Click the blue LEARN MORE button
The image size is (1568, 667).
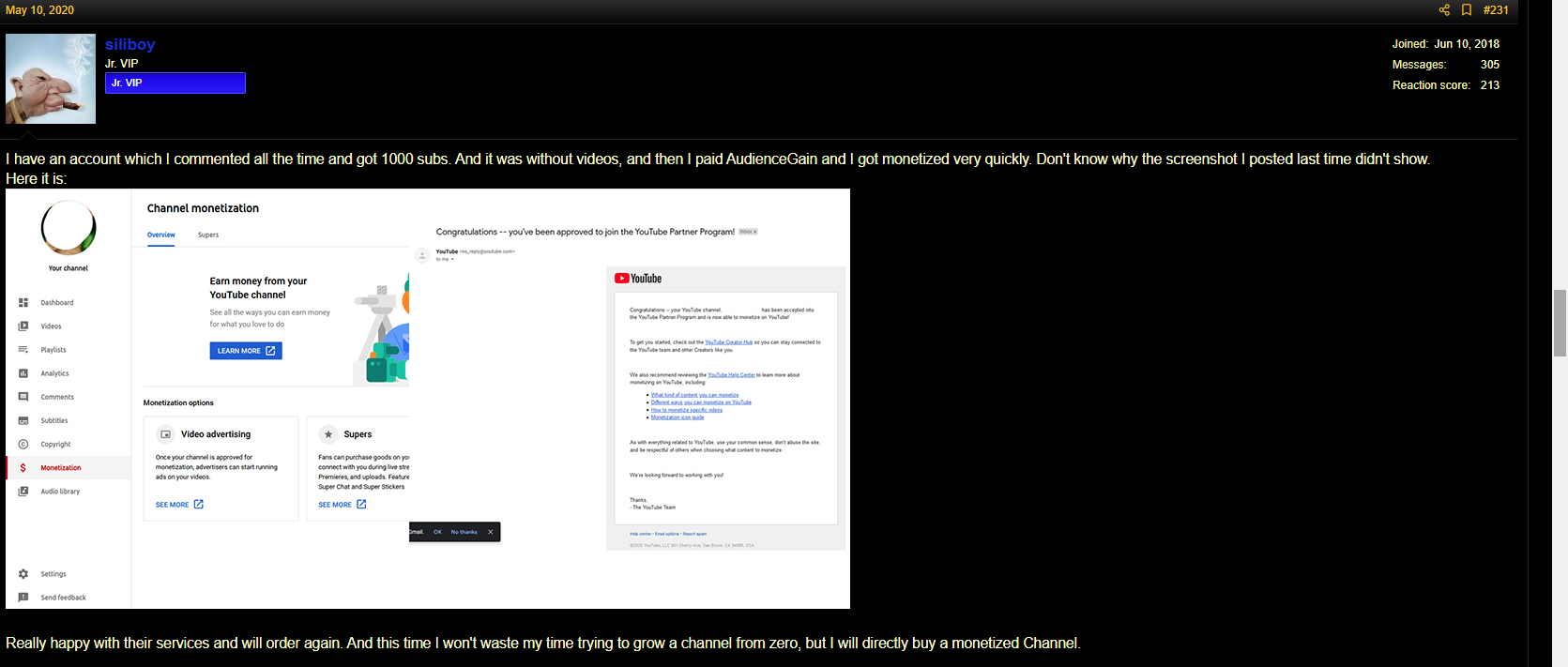coord(246,351)
